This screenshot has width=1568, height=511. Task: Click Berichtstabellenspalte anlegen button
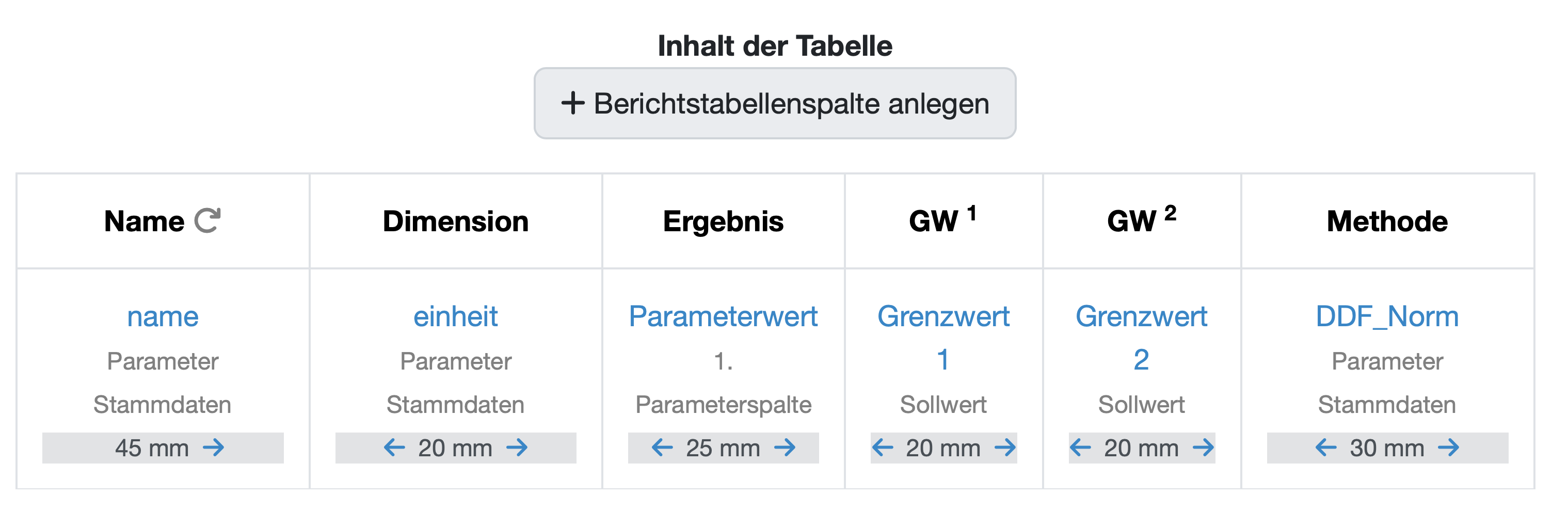point(775,104)
